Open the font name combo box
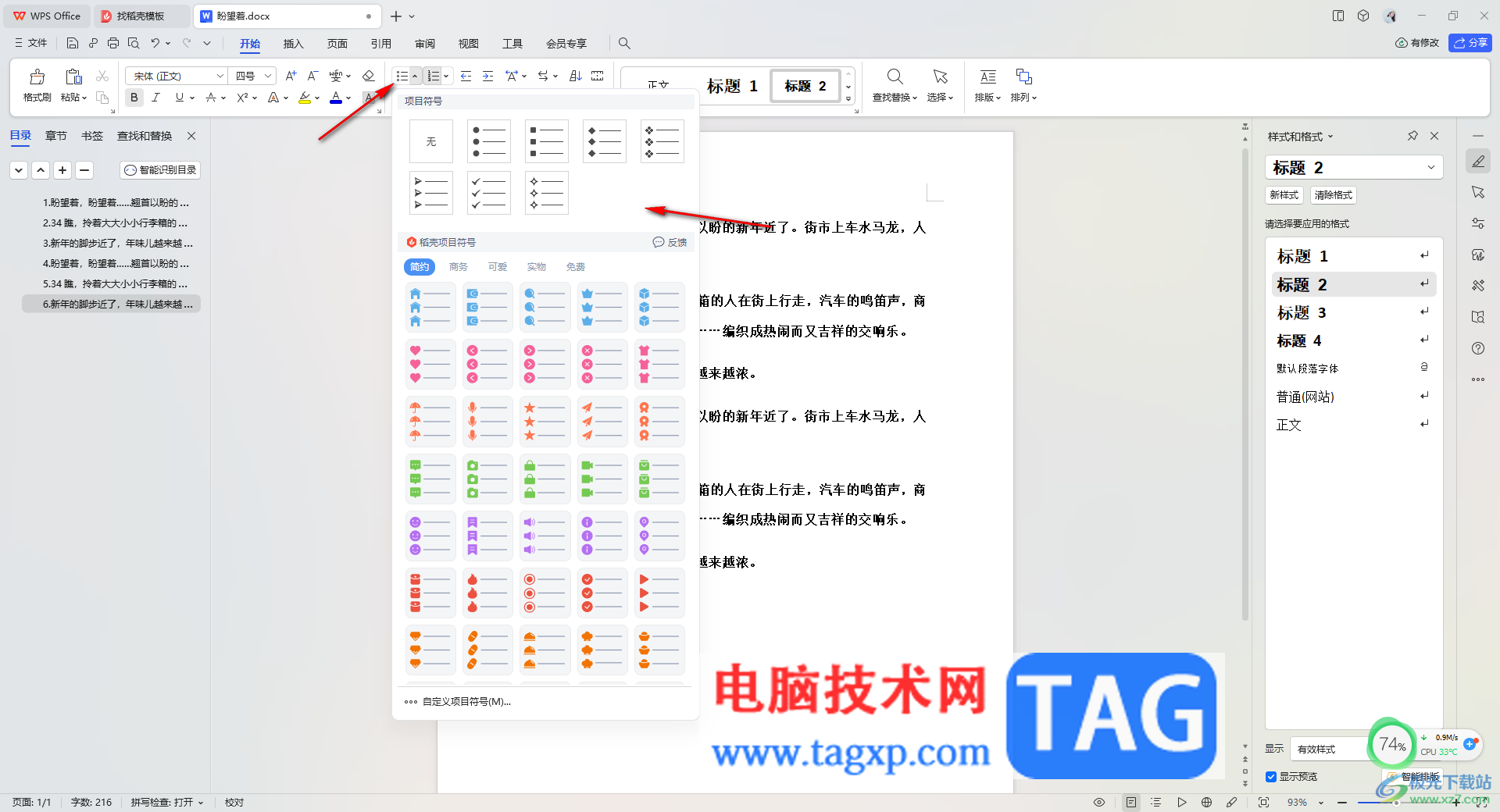This screenshot has height=812, width=1500. (176, 76)
